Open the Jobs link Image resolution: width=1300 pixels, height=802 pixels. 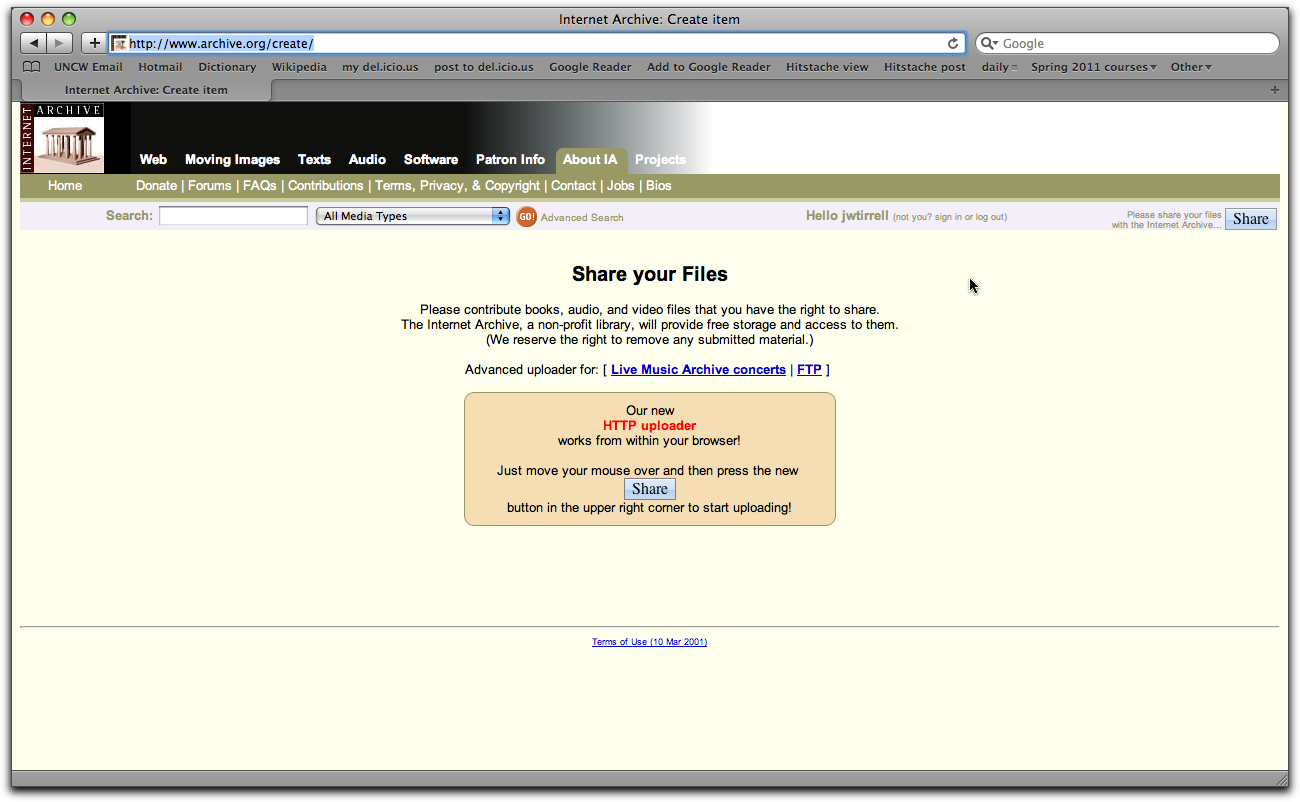point(620,186)
